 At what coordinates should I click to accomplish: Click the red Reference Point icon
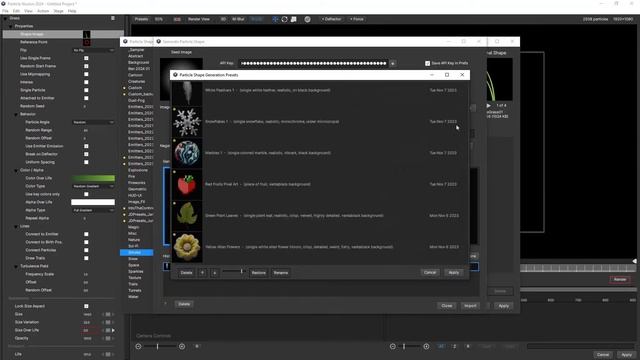pyautogui.click(x=87, y=42)
